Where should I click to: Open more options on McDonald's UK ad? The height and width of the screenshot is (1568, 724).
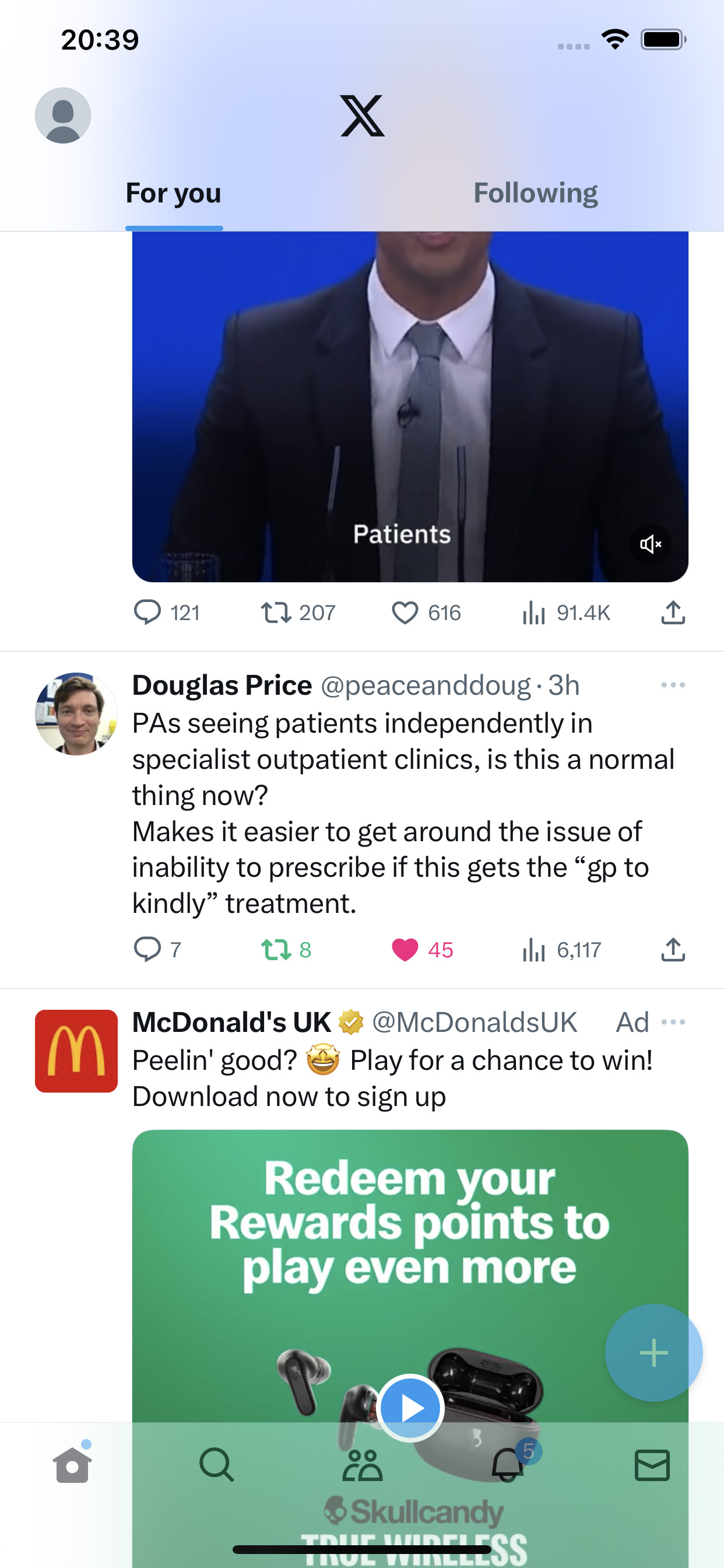[673, 1022]
